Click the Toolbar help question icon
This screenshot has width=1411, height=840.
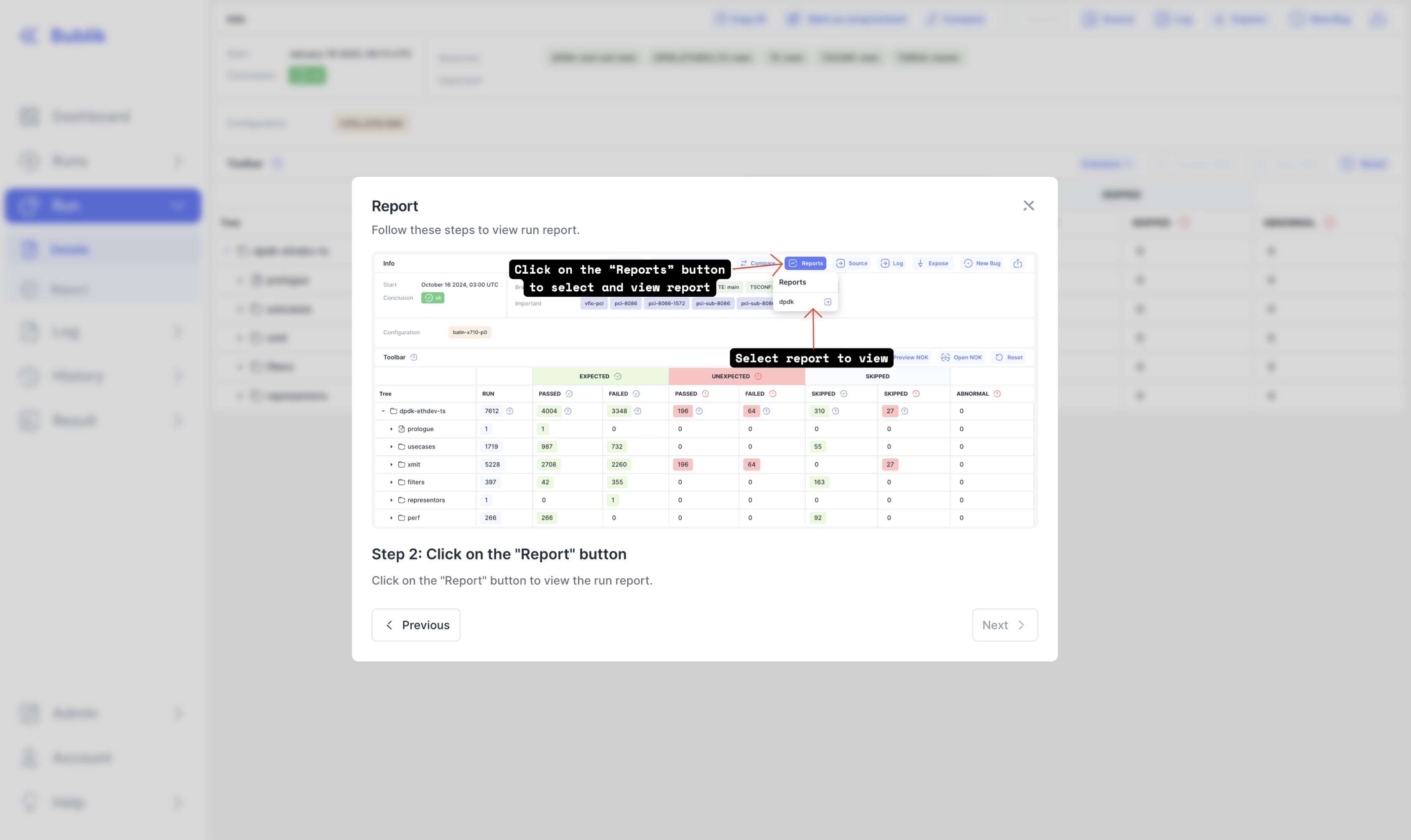pos(414,357)
